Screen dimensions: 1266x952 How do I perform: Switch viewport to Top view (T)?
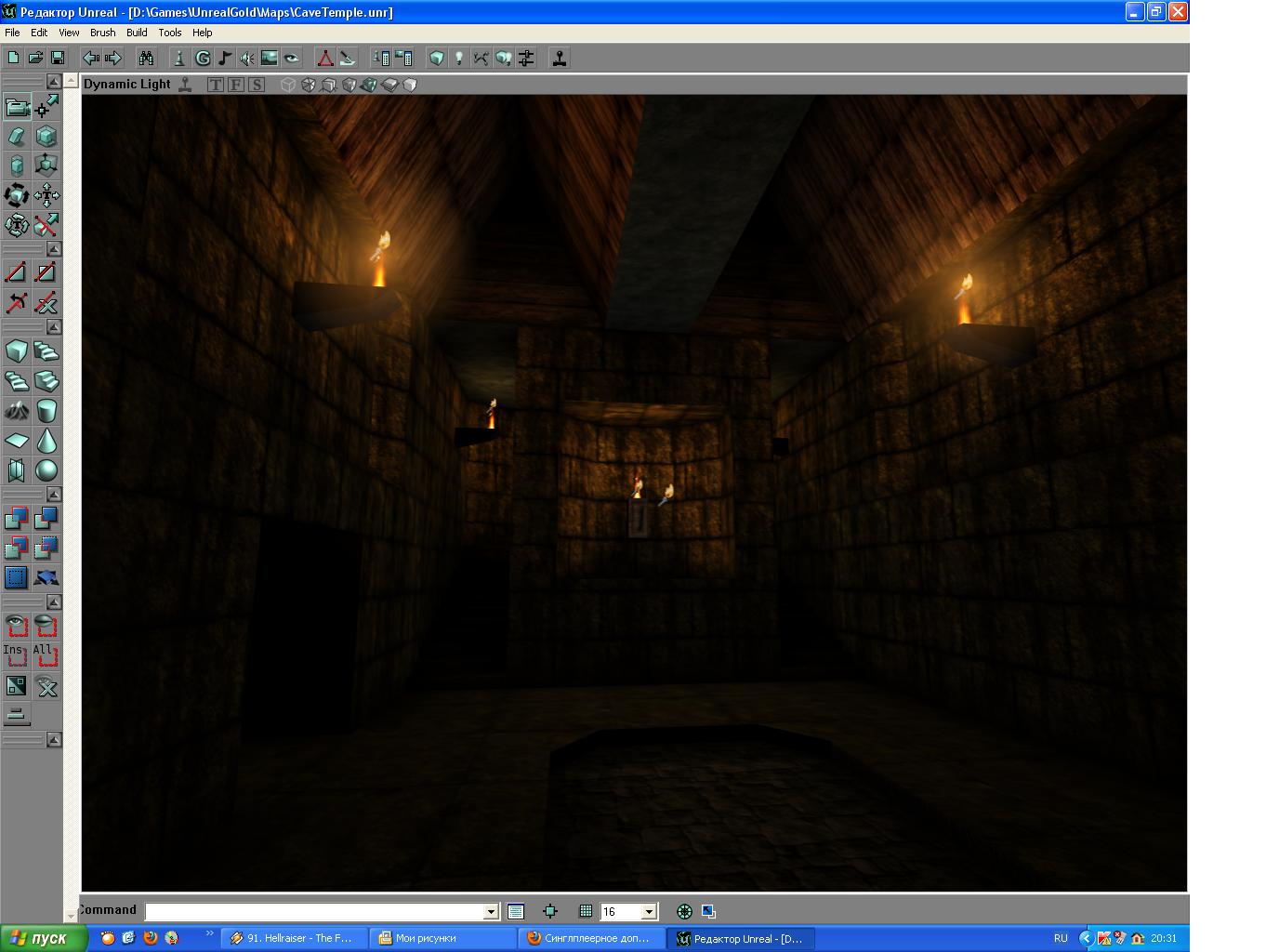[x=216, y=85]
